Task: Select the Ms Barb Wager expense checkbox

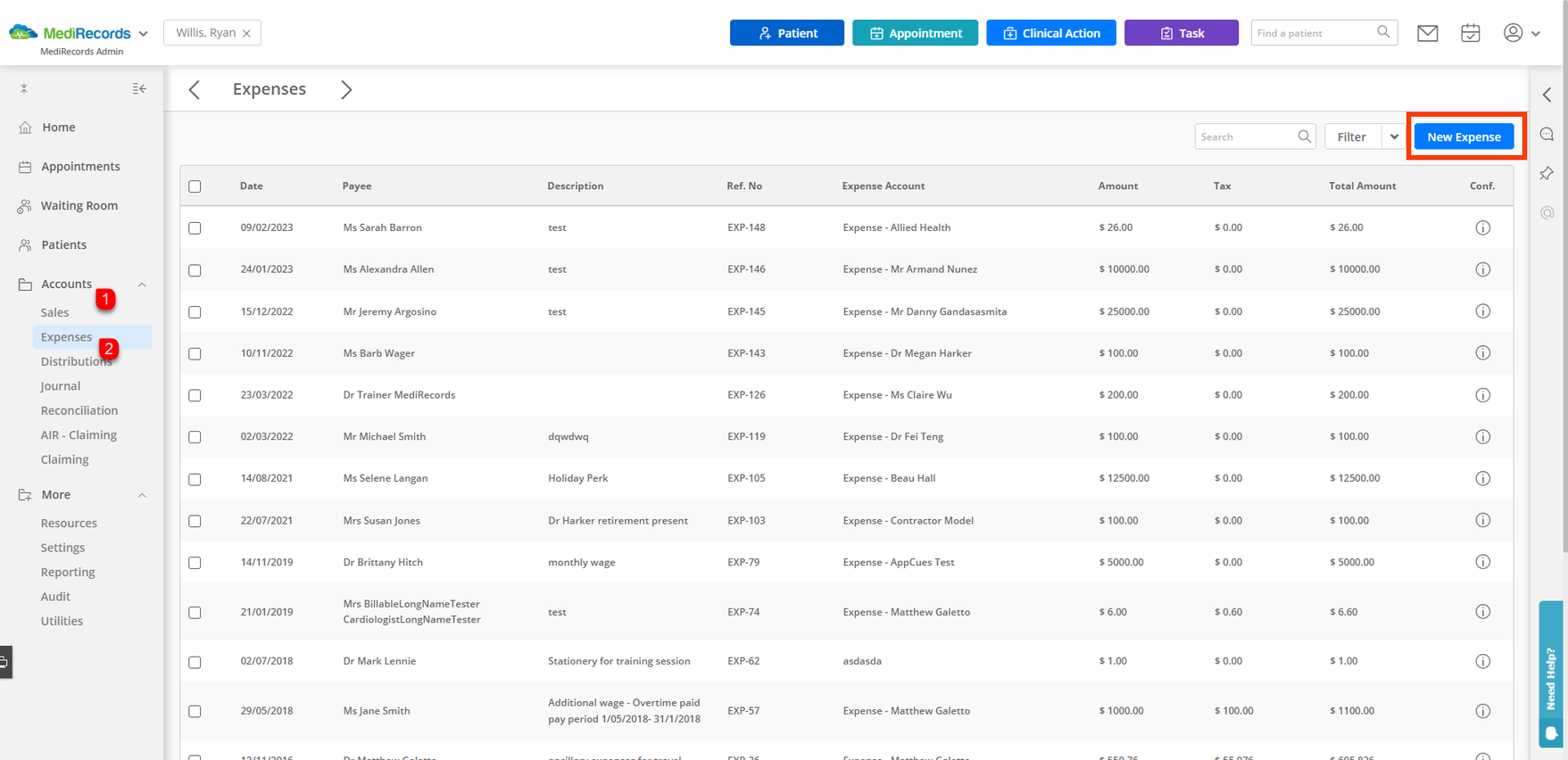Action: 195,354
